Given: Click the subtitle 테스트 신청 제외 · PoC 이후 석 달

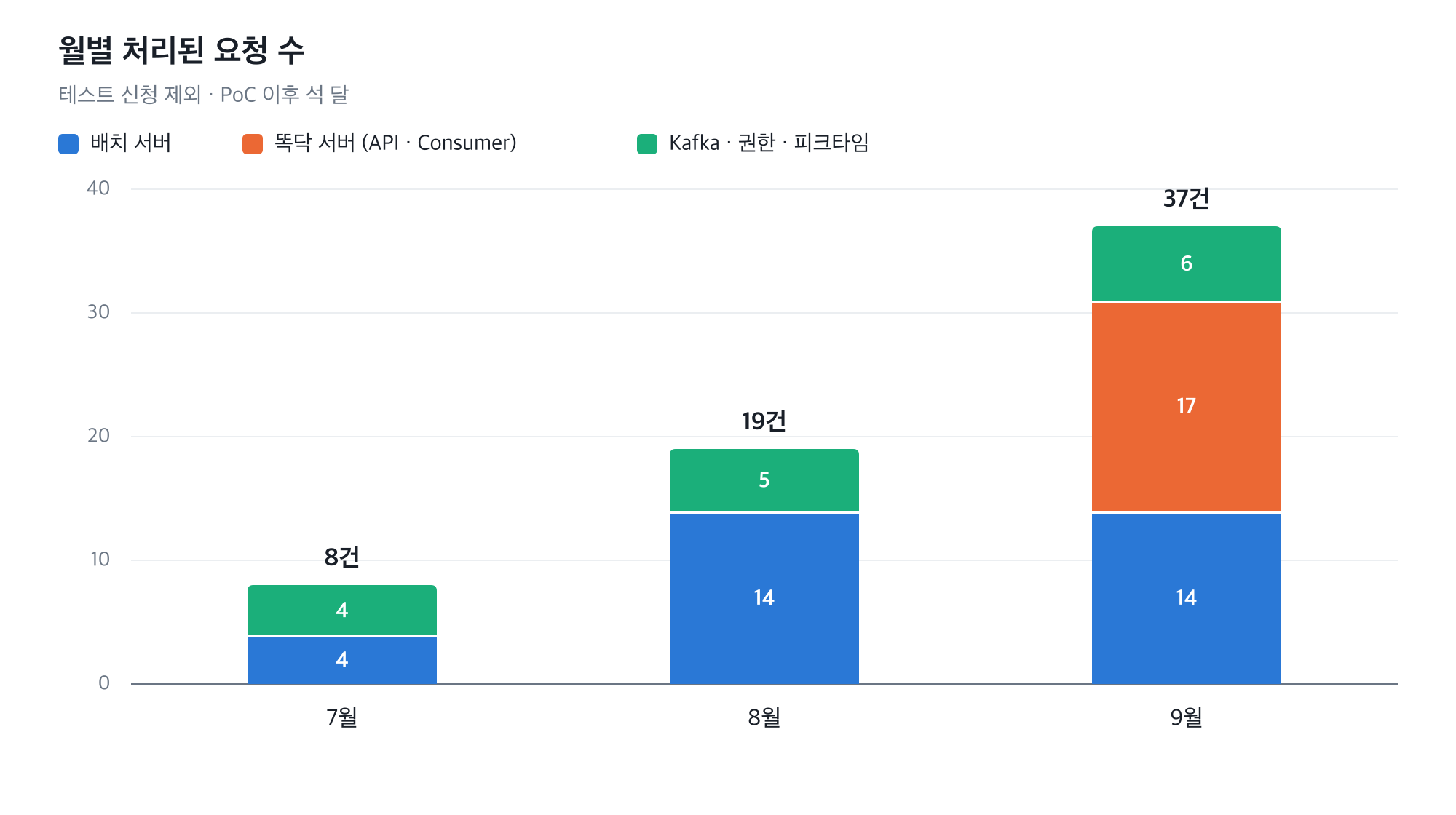Looking at the screenshot, I should [203, 95].
